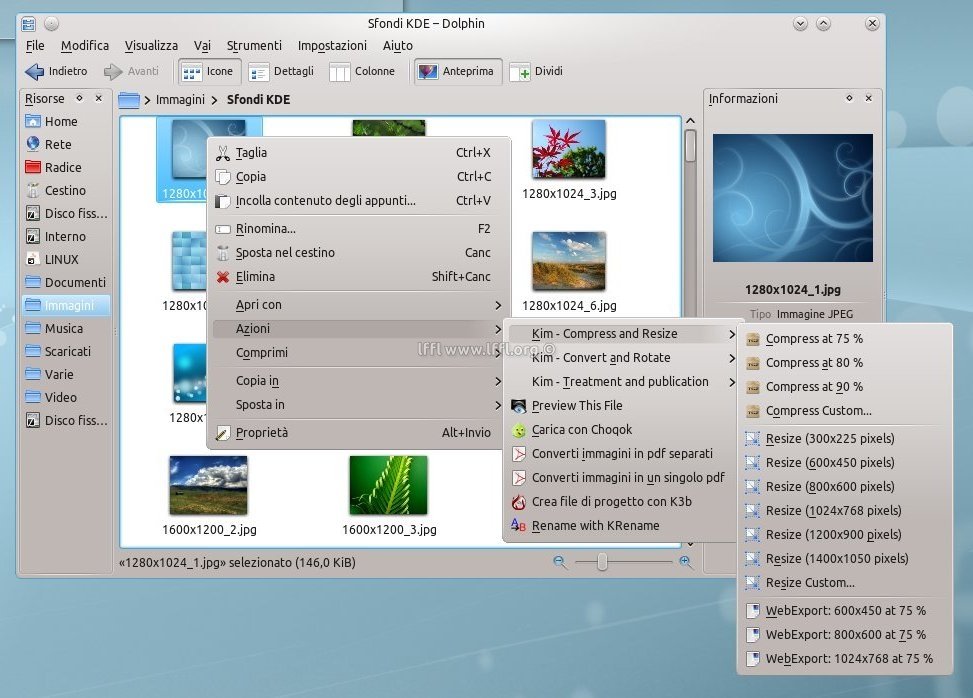Switch to Colonne view mode
The image size is (973, 698).
click(x=362, y=72)
